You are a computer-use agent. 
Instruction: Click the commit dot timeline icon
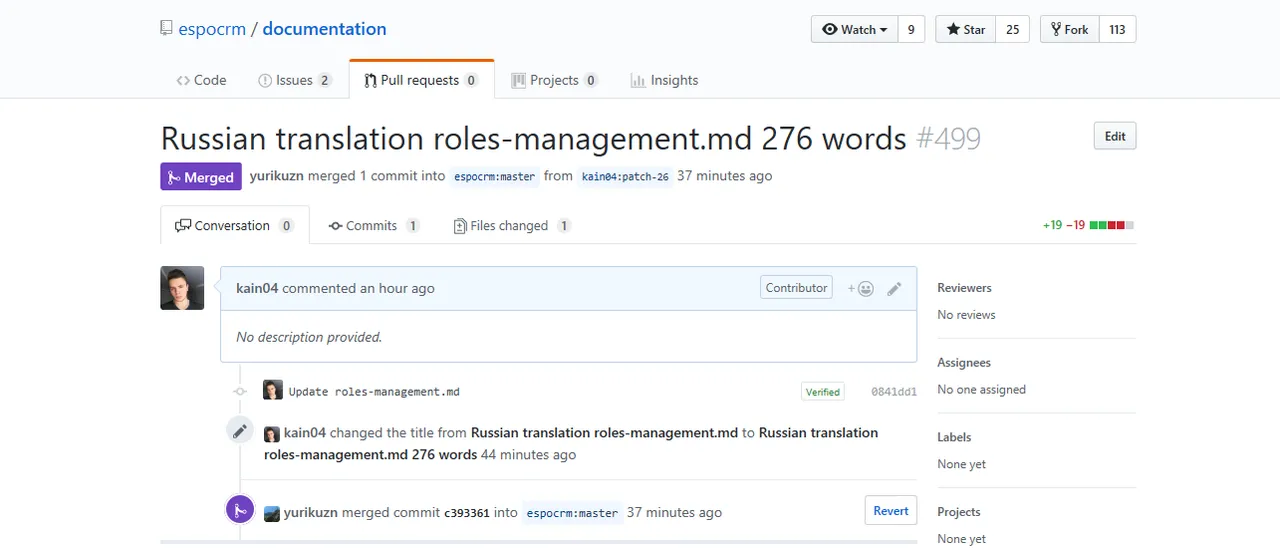[x=239, y=392]
